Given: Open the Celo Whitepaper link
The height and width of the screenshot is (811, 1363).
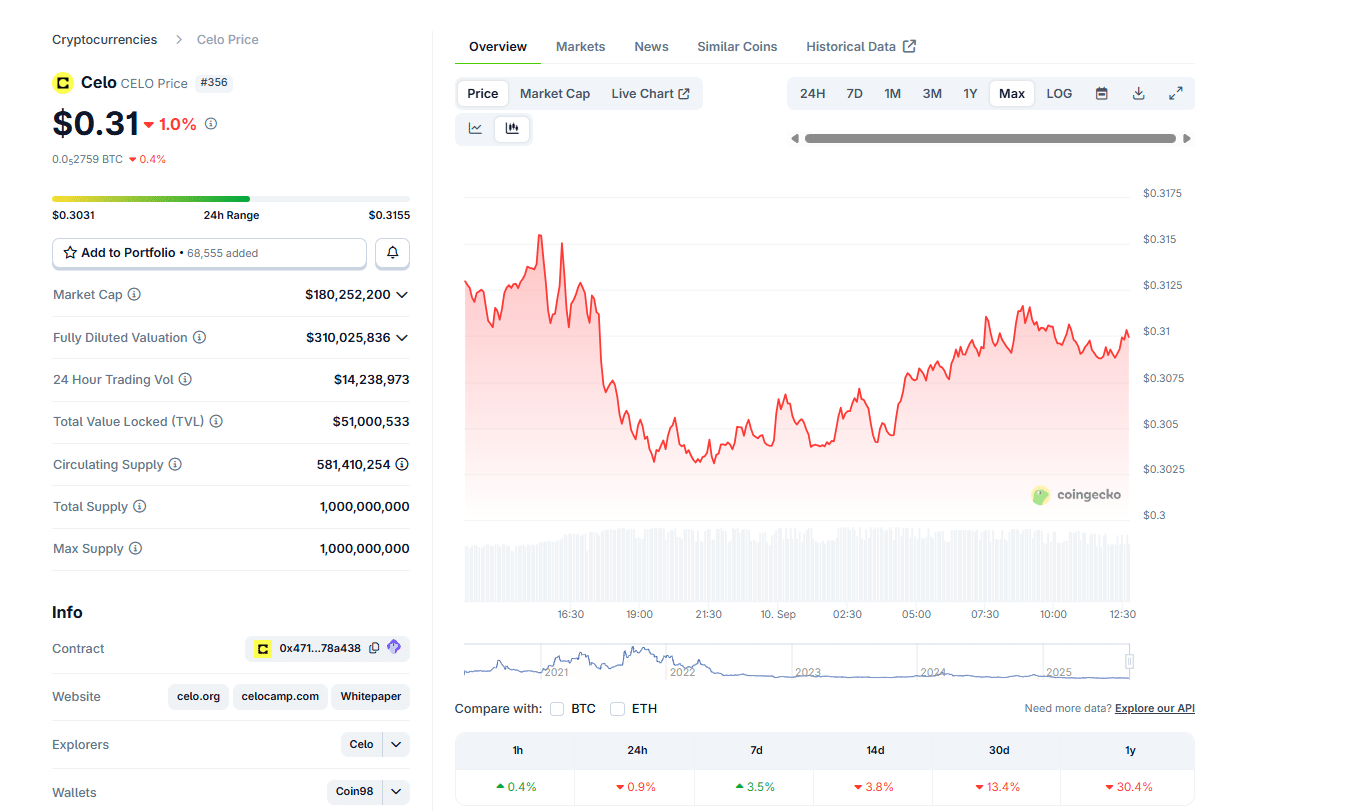Looking at the screenshot, I should click(x=370, y=696).
